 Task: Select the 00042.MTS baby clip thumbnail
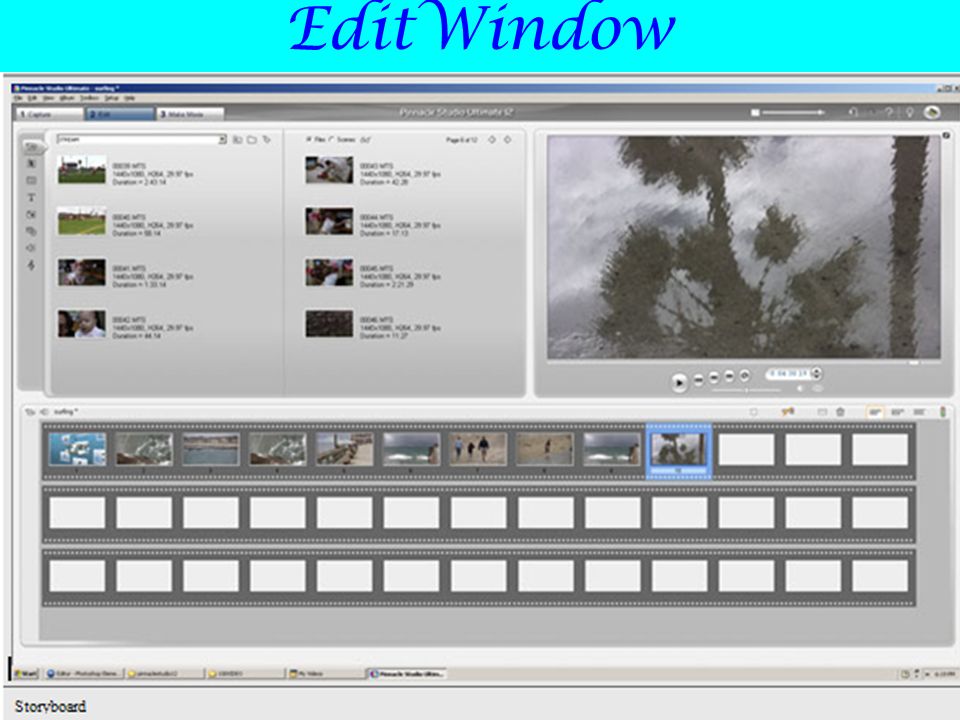click(81, 324)
